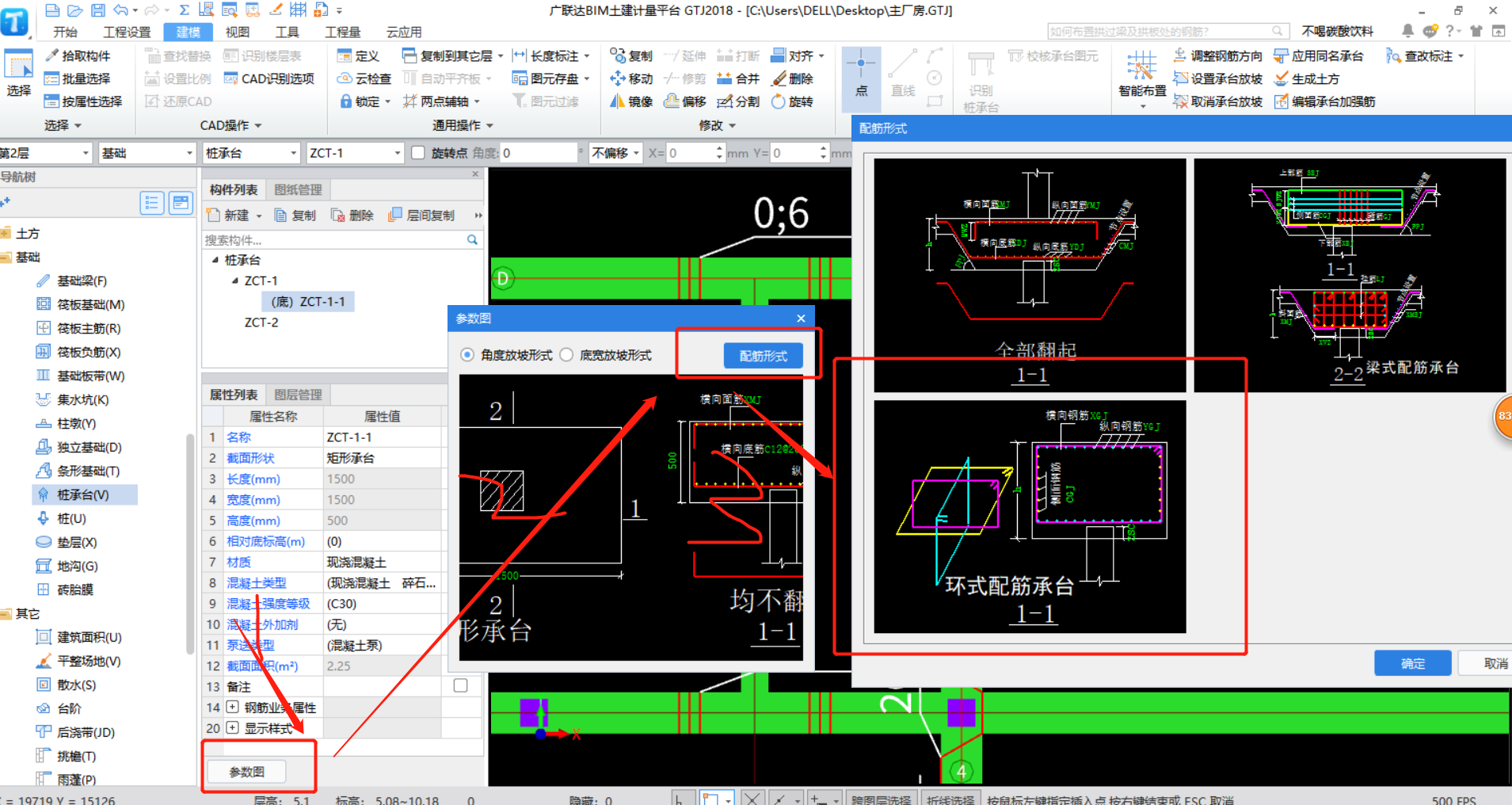The width and height of the screenshot is (1512, 805).
Task: Toggle the 旋转点 checkbox
Action: tap(418, 153)
